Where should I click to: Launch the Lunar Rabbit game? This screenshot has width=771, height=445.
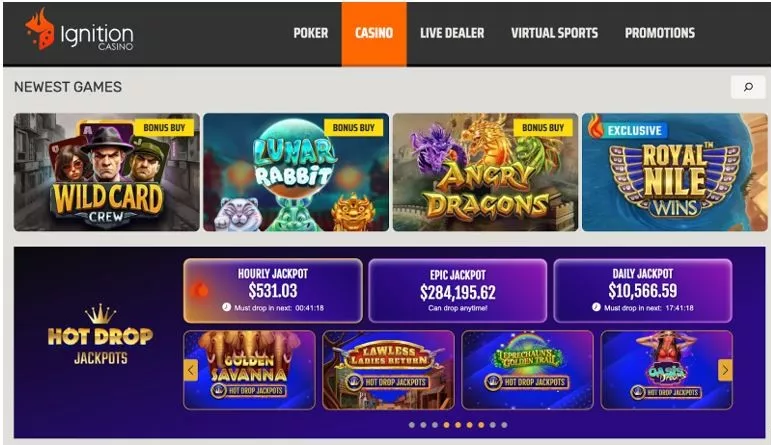(296, 172)
